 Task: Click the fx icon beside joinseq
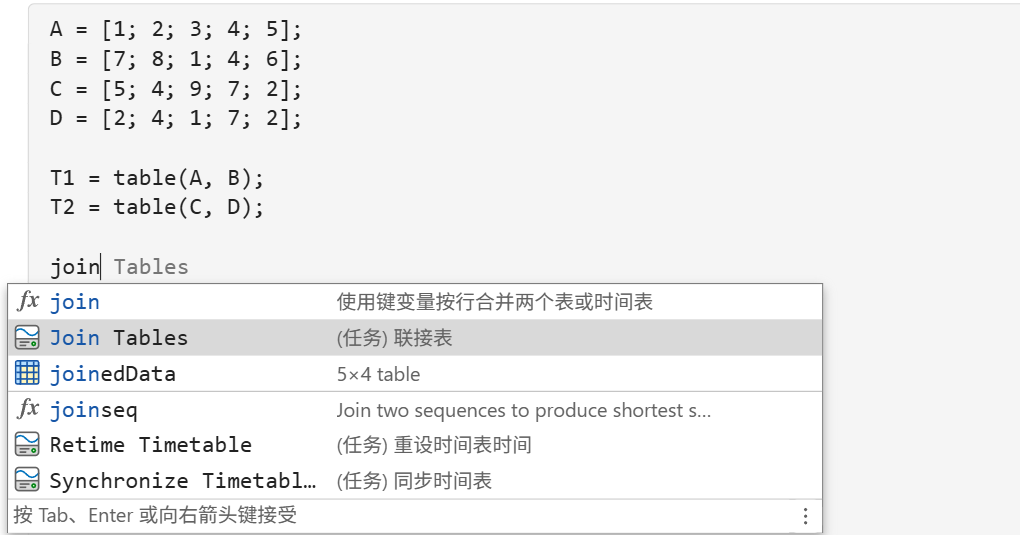coord(27,409)
